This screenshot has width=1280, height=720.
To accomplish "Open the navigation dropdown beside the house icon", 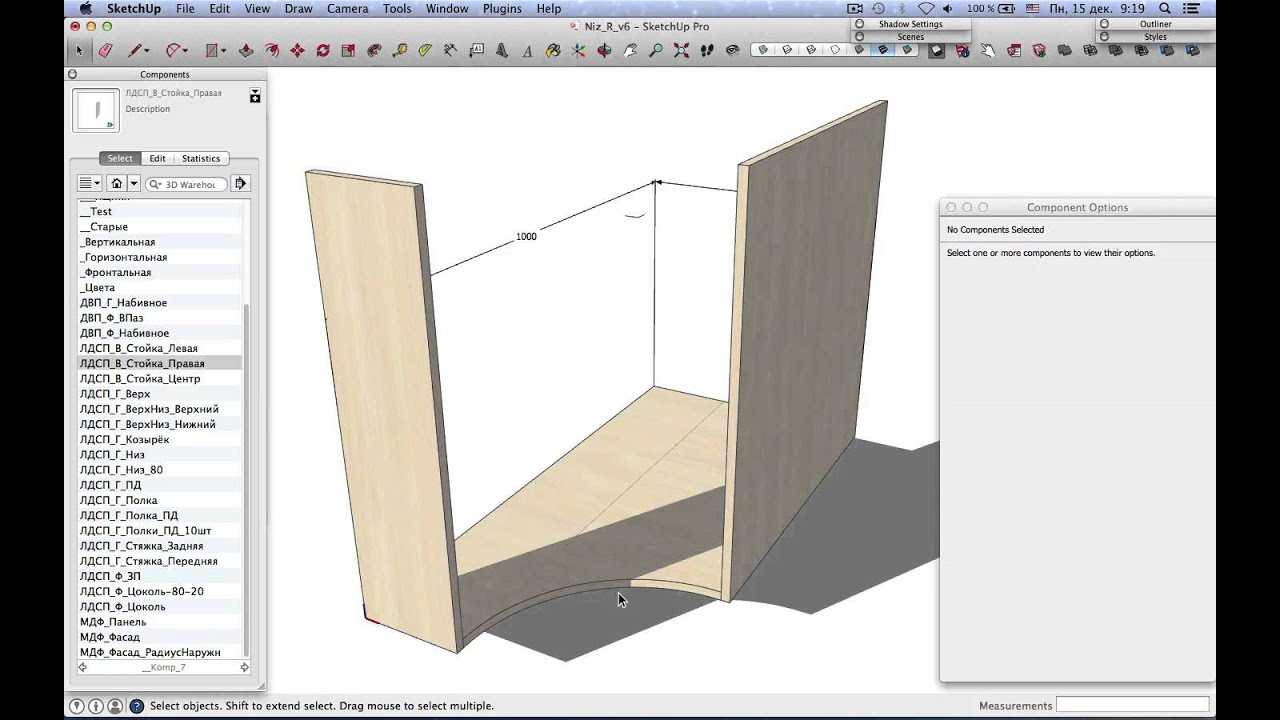I will (x=133, y=183).
